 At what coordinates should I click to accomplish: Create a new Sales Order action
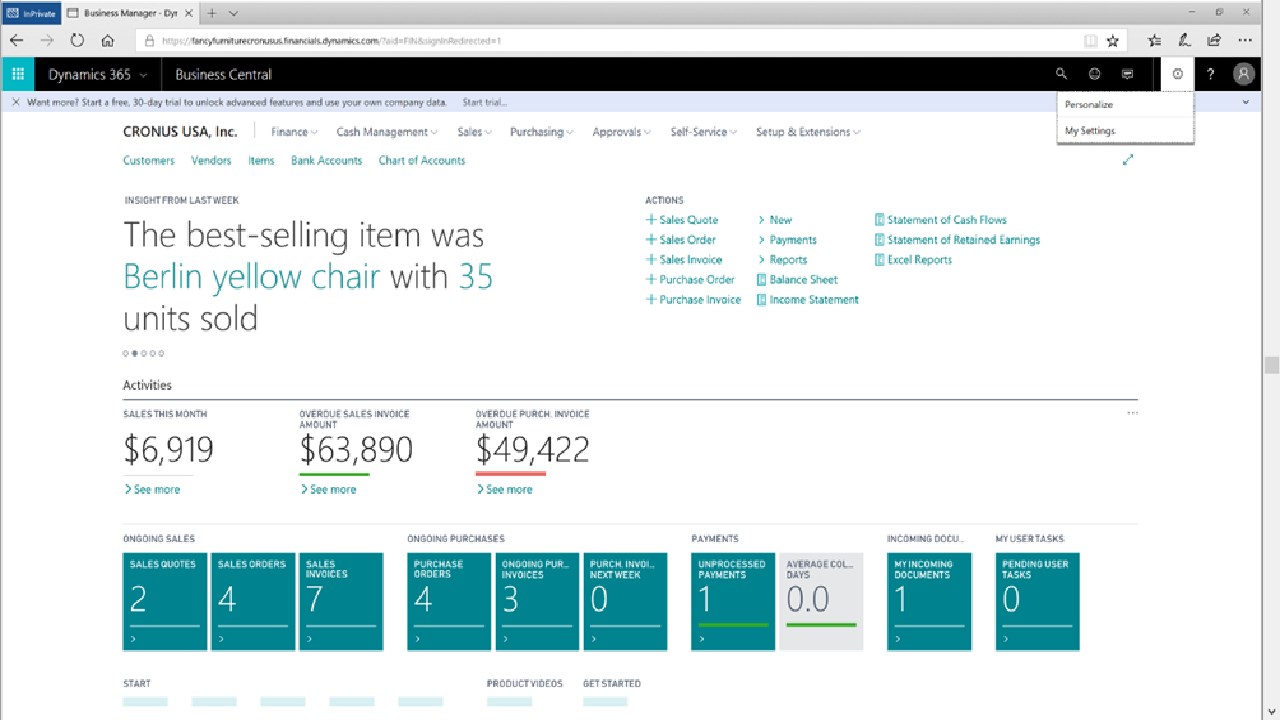[681, 240]
